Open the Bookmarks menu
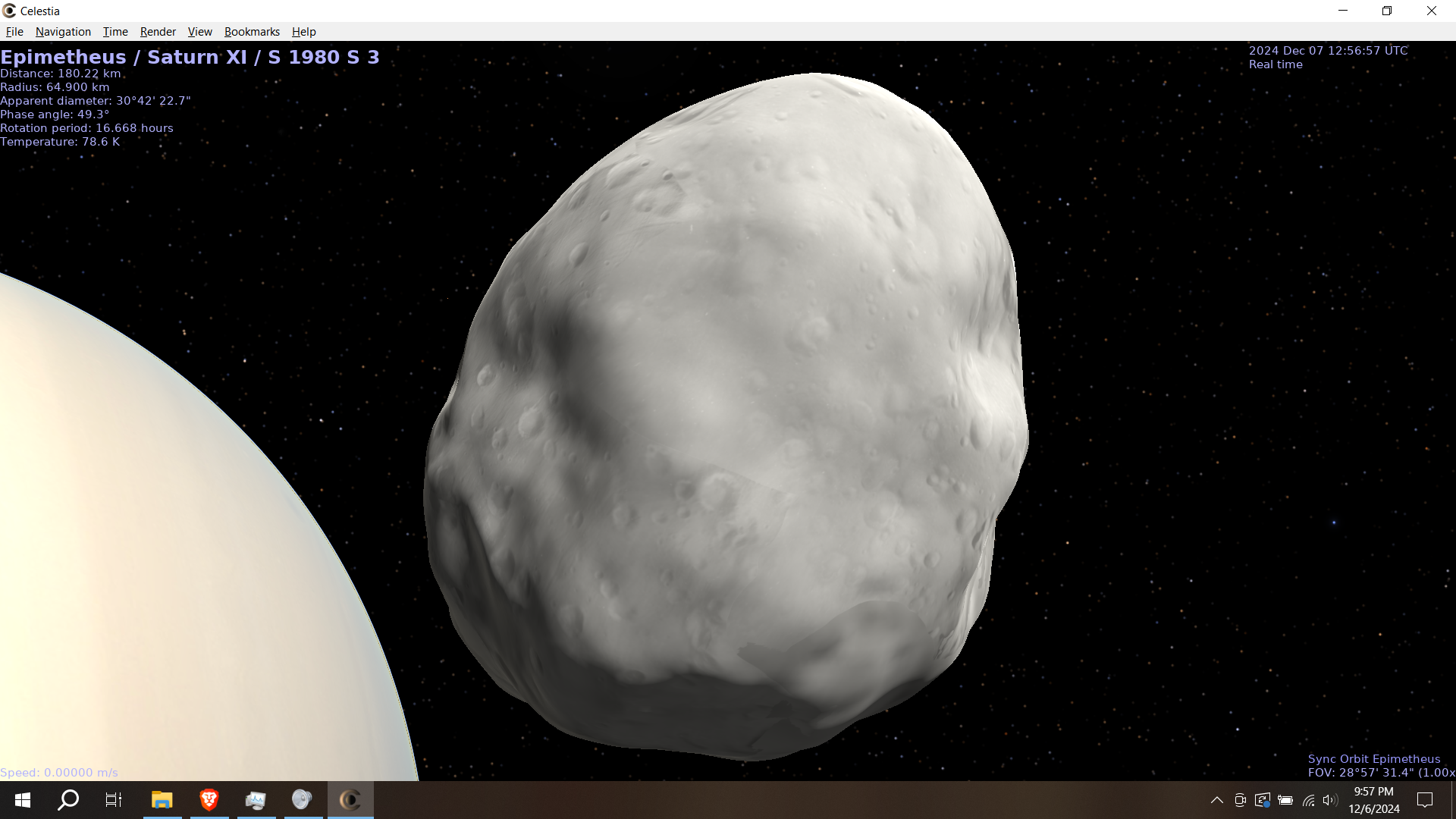The image size is (1456, 819). point(252,32)
